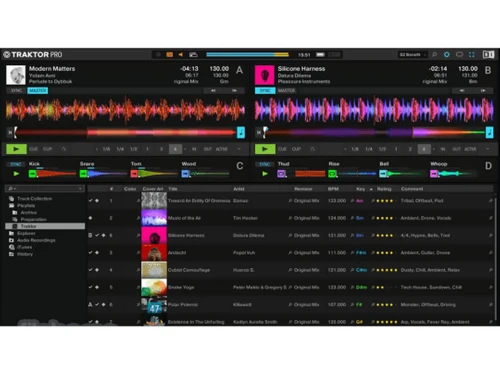
Task: Select loop size 4 on Deck A
Action: coord(175,149)
